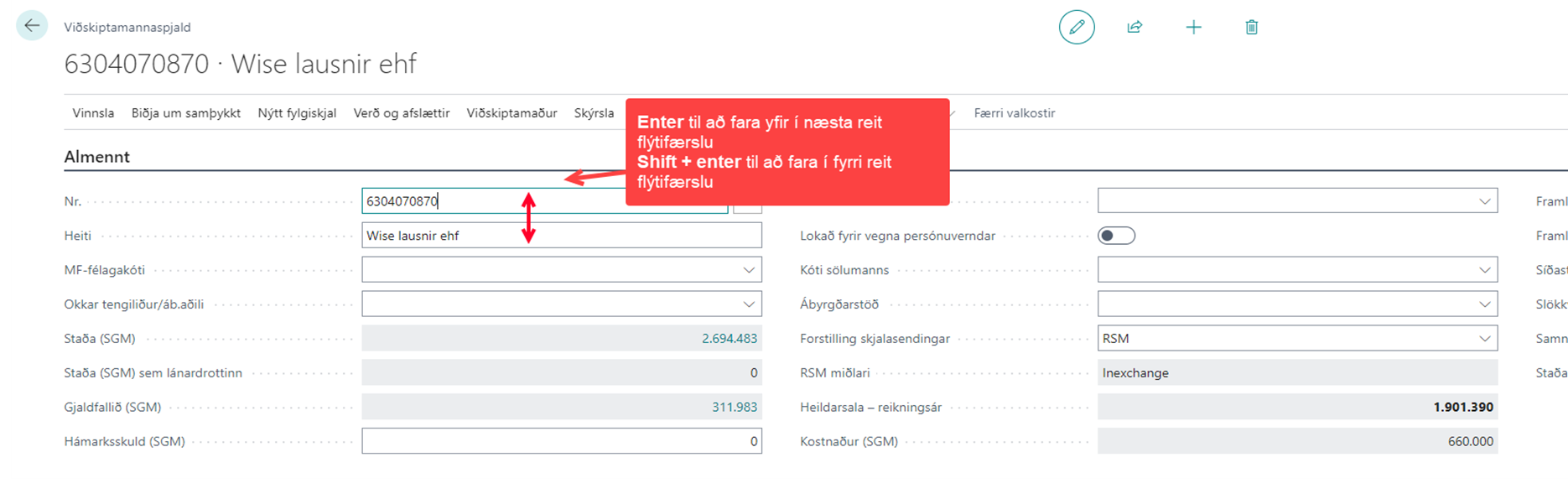This screenshot has height=499, width=1568.
Task: Click the pencil edit icon
Action: [1077, 28]
